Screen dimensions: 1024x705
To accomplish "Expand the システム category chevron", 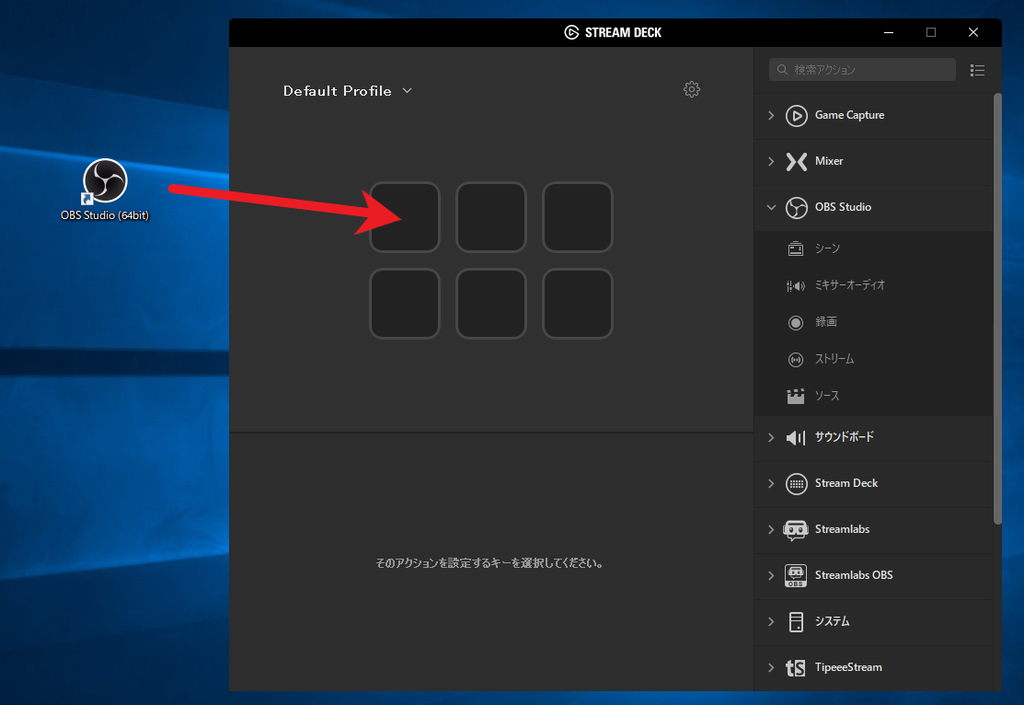I will coord(771,621).
